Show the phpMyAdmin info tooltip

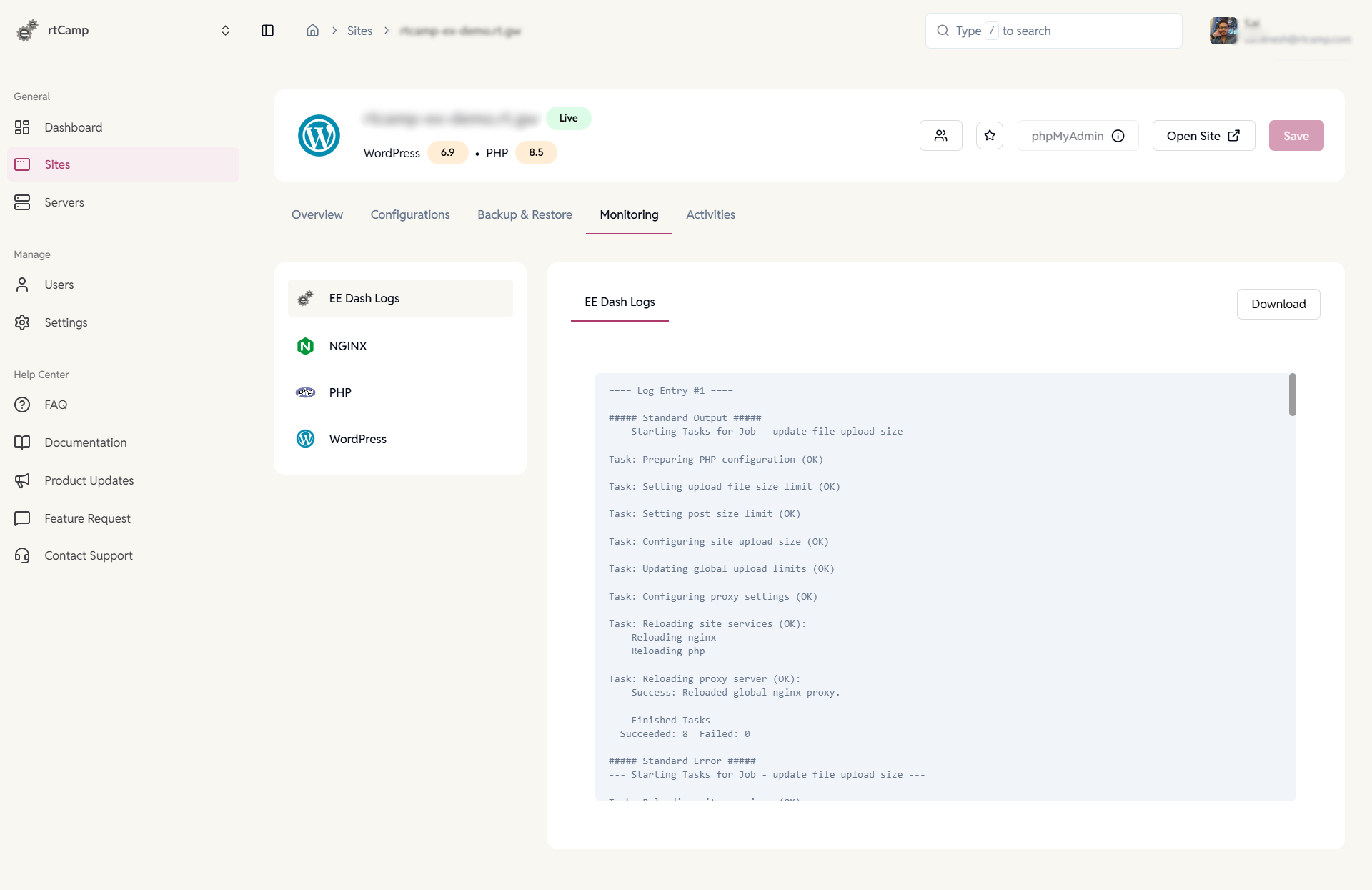point(1118,135)
